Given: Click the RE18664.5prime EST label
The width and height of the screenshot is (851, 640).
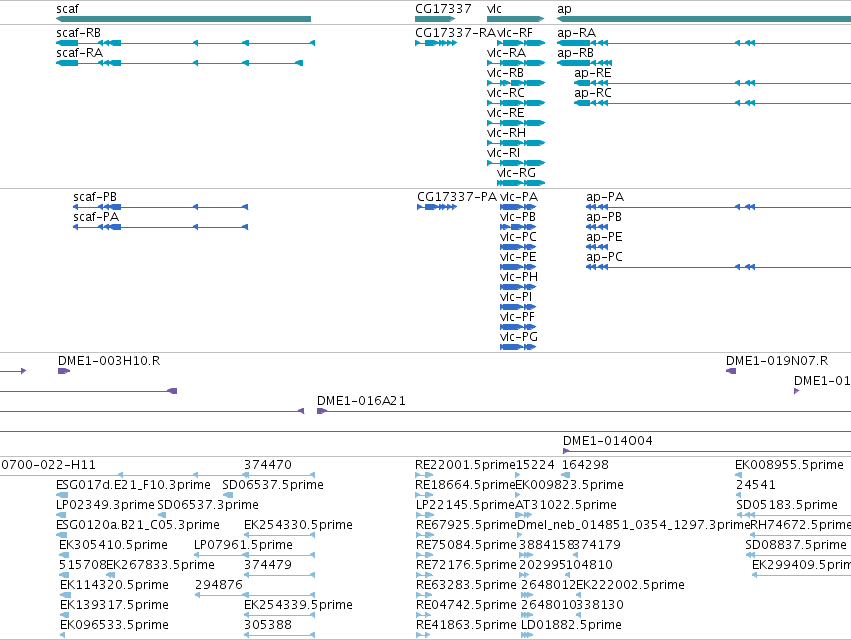Looking at the screenshot, I should pyautogui.click(x=465, y=485).
